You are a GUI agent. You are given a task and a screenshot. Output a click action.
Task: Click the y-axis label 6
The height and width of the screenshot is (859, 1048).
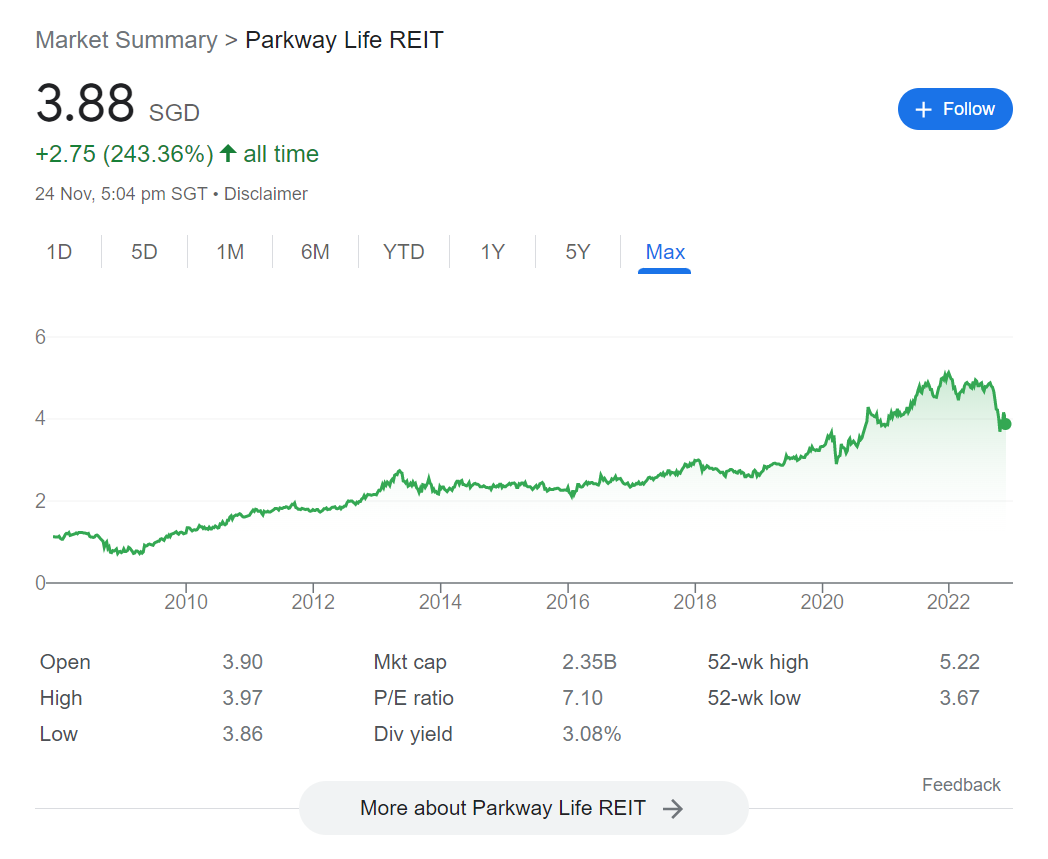point(41,337)
